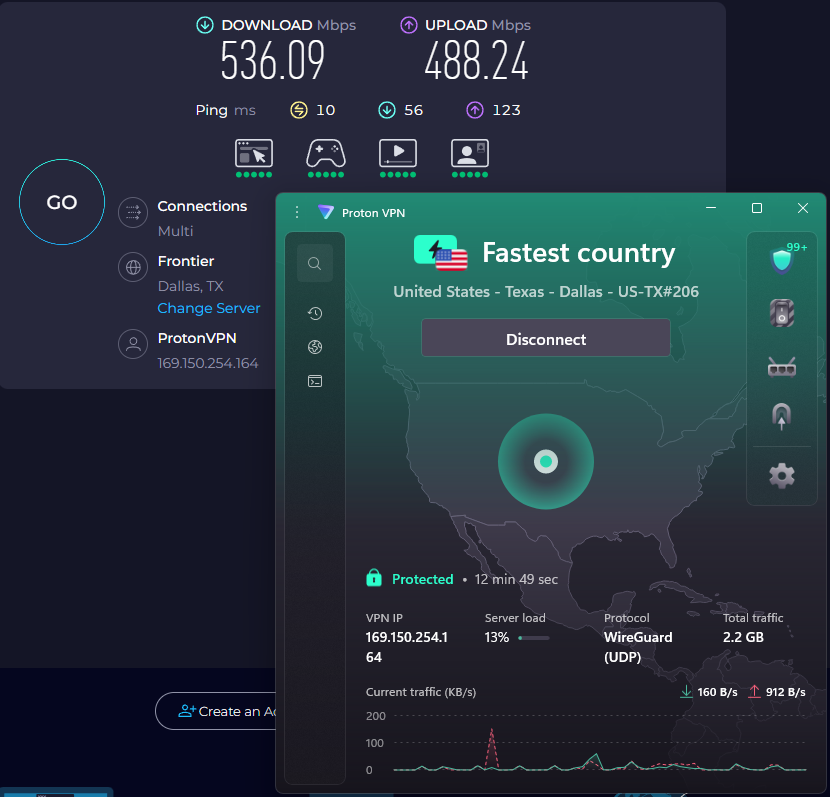Start a new speed test with GO
Viewport: 830px width, 797px height.
(x=61, y=201)
